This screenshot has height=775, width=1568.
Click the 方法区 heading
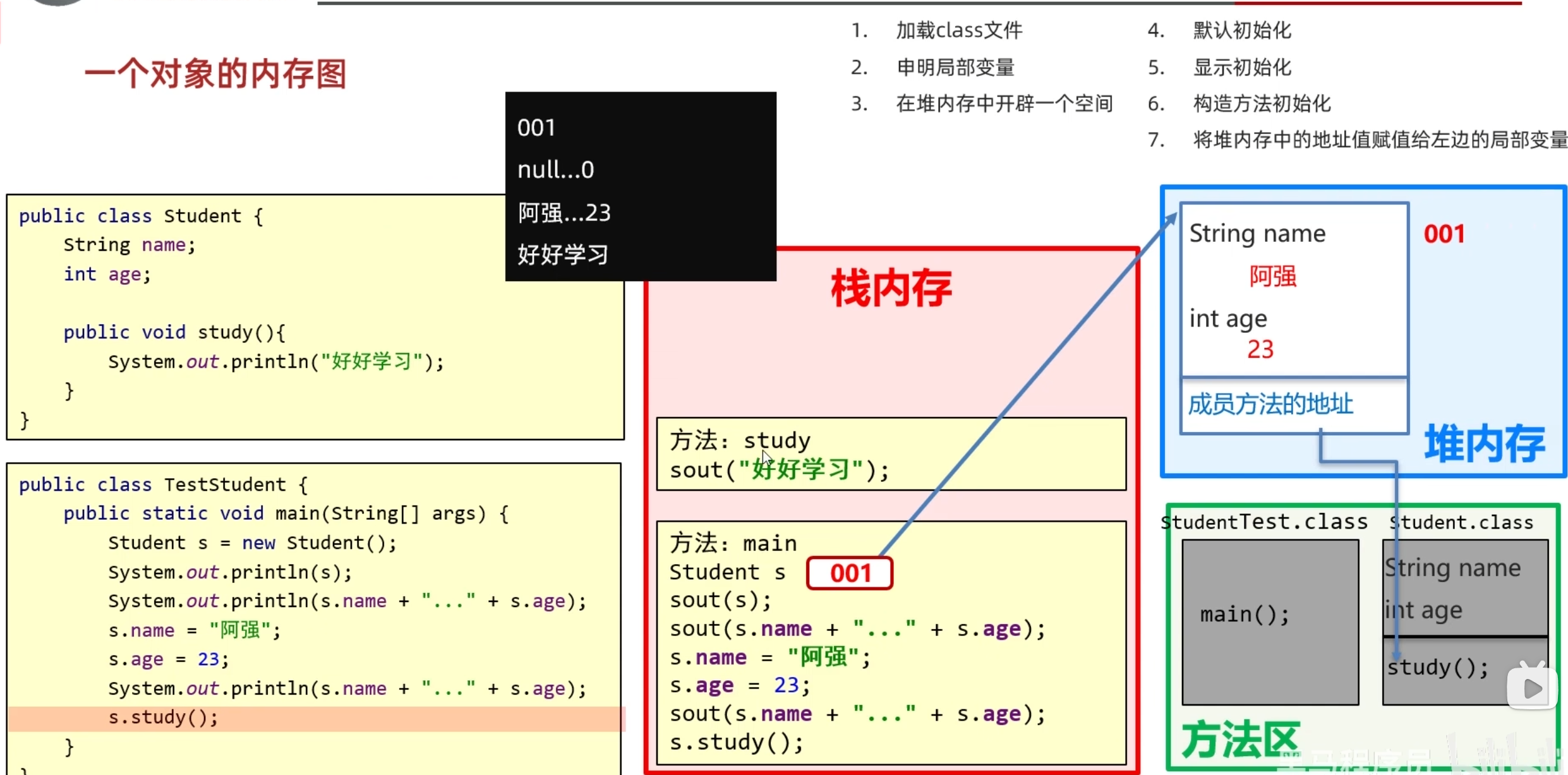coord(1240,740)
